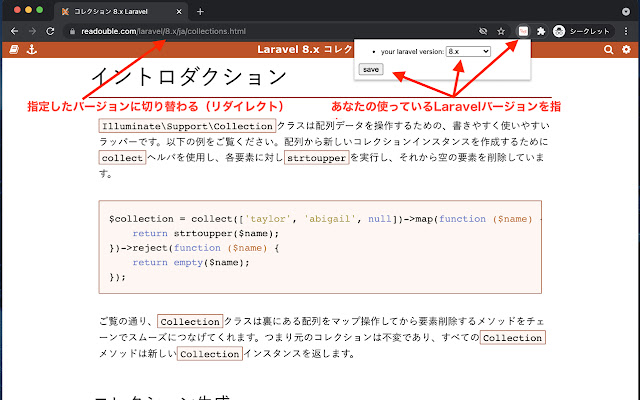The image size is (640, 400).
Task: Click the lock icon in address bar
Action: (72, 31)
